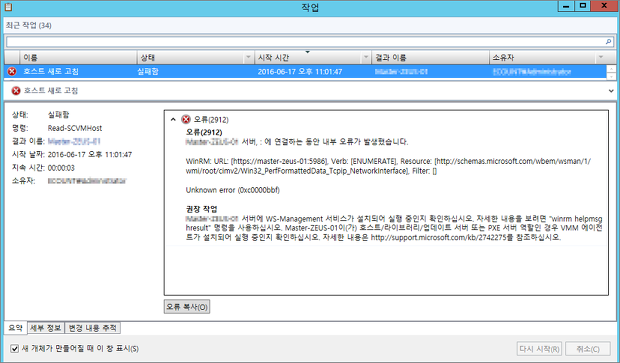The height and width of the screenshot is (363, 620).
Task: Click the search magnifier icon
Action: [x=608, y=42]
